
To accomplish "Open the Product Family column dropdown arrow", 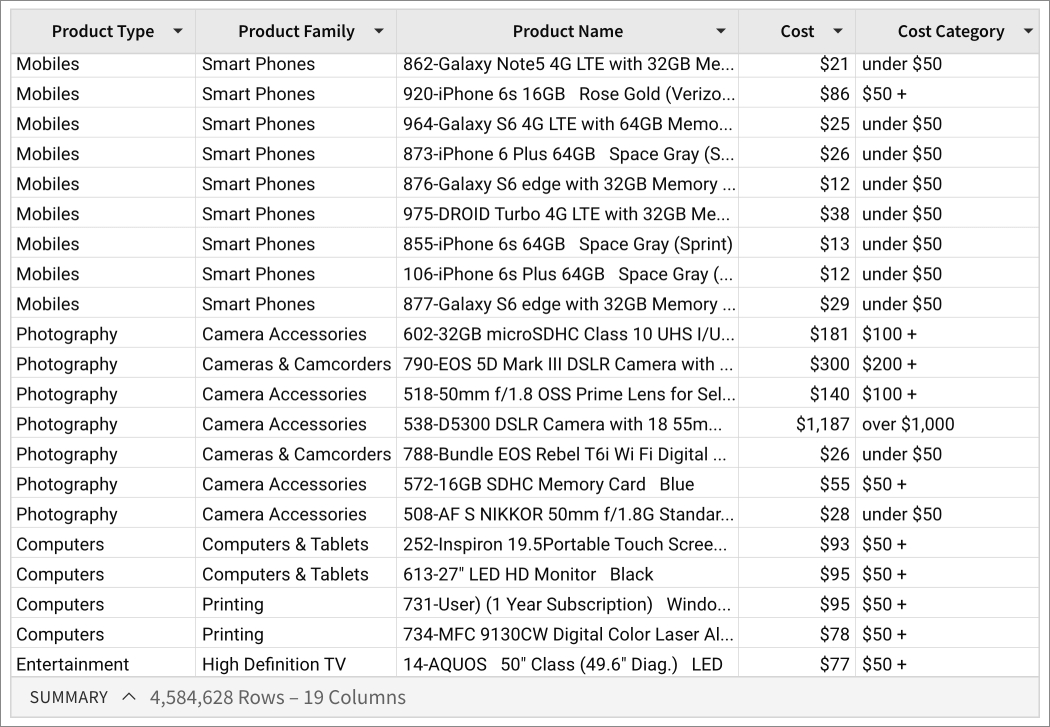I will [x=379, y=31].
